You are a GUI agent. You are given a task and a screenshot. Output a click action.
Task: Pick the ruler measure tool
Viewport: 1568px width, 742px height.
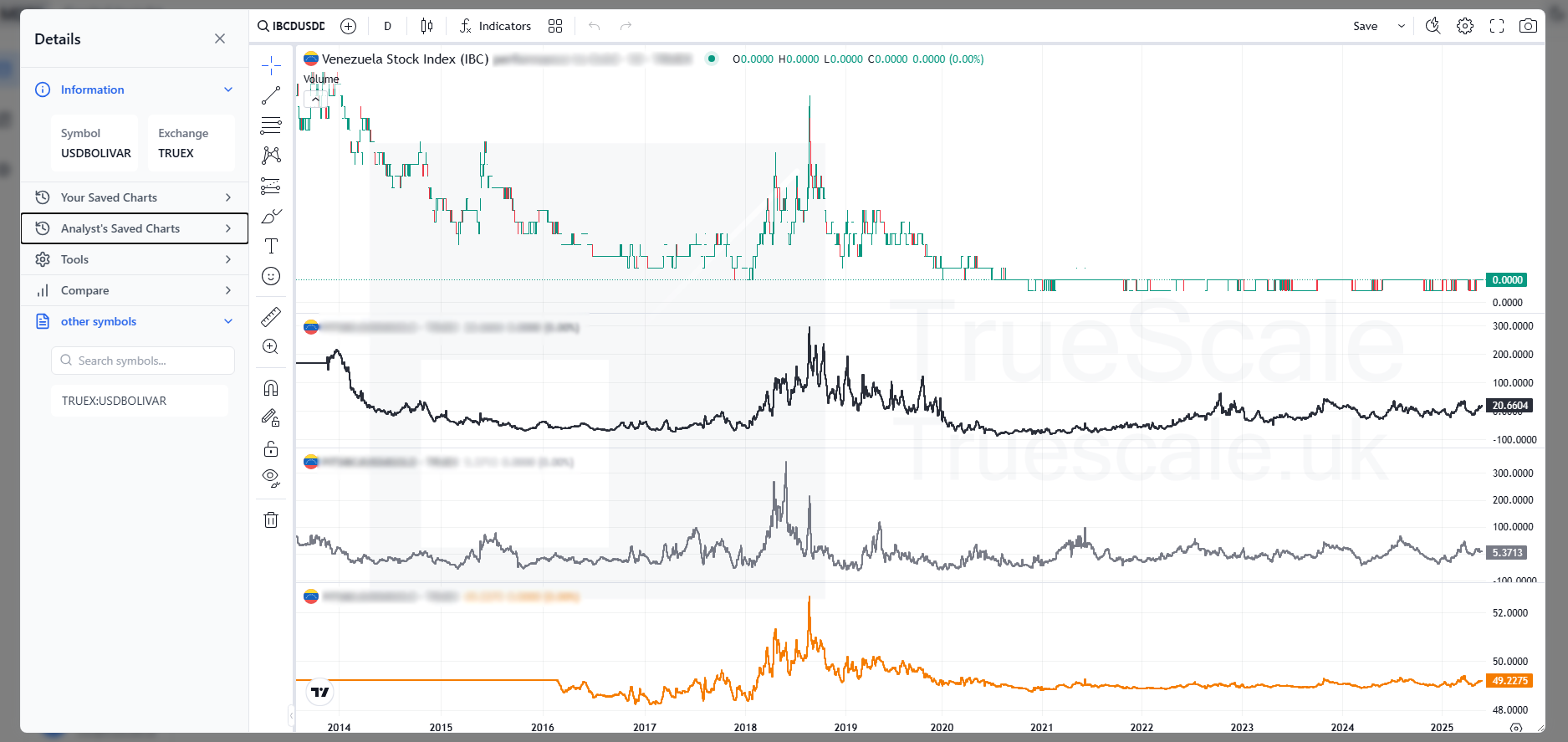pos(271,317)
